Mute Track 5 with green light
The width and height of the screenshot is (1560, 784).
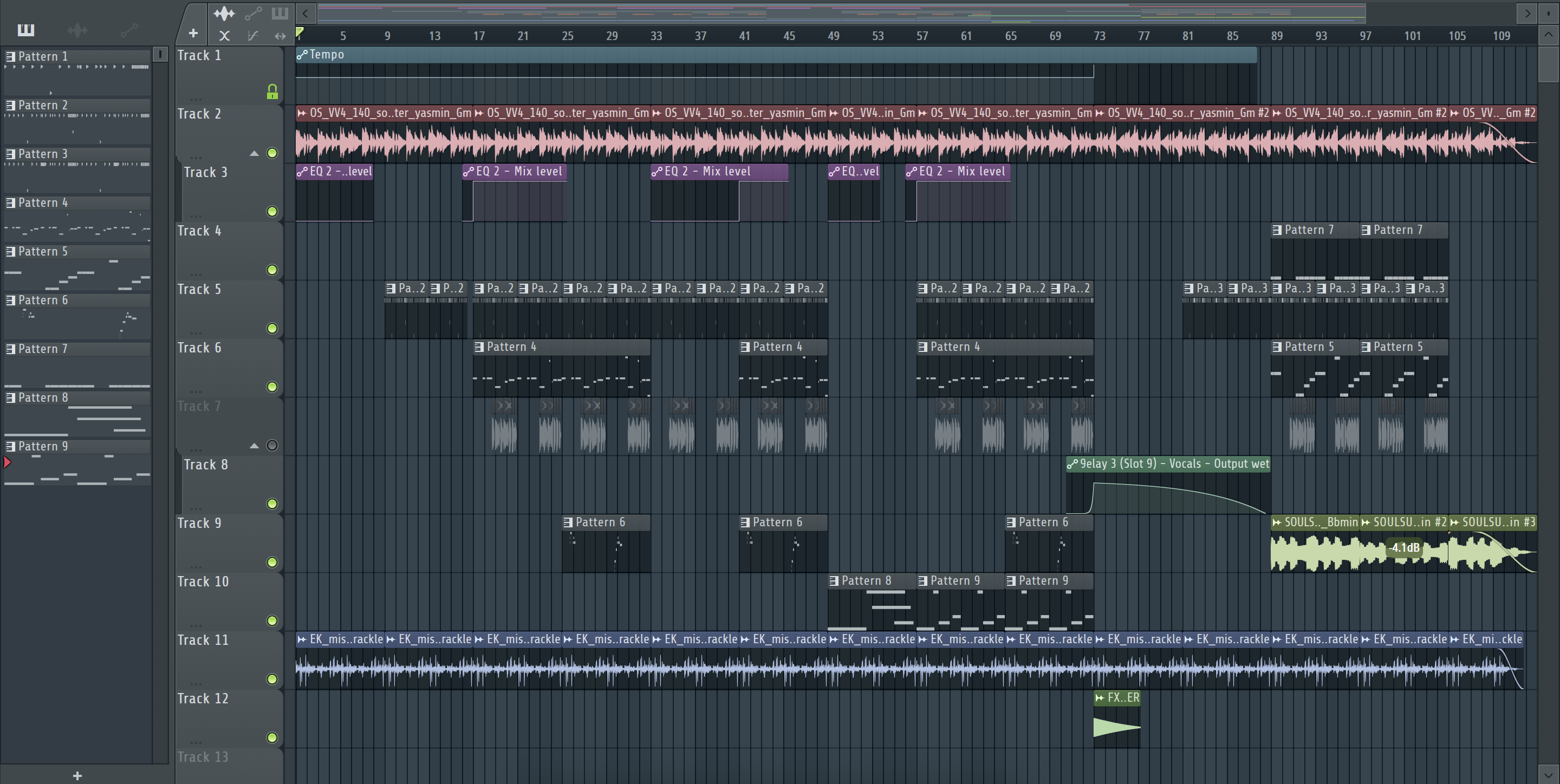[272, 328]
